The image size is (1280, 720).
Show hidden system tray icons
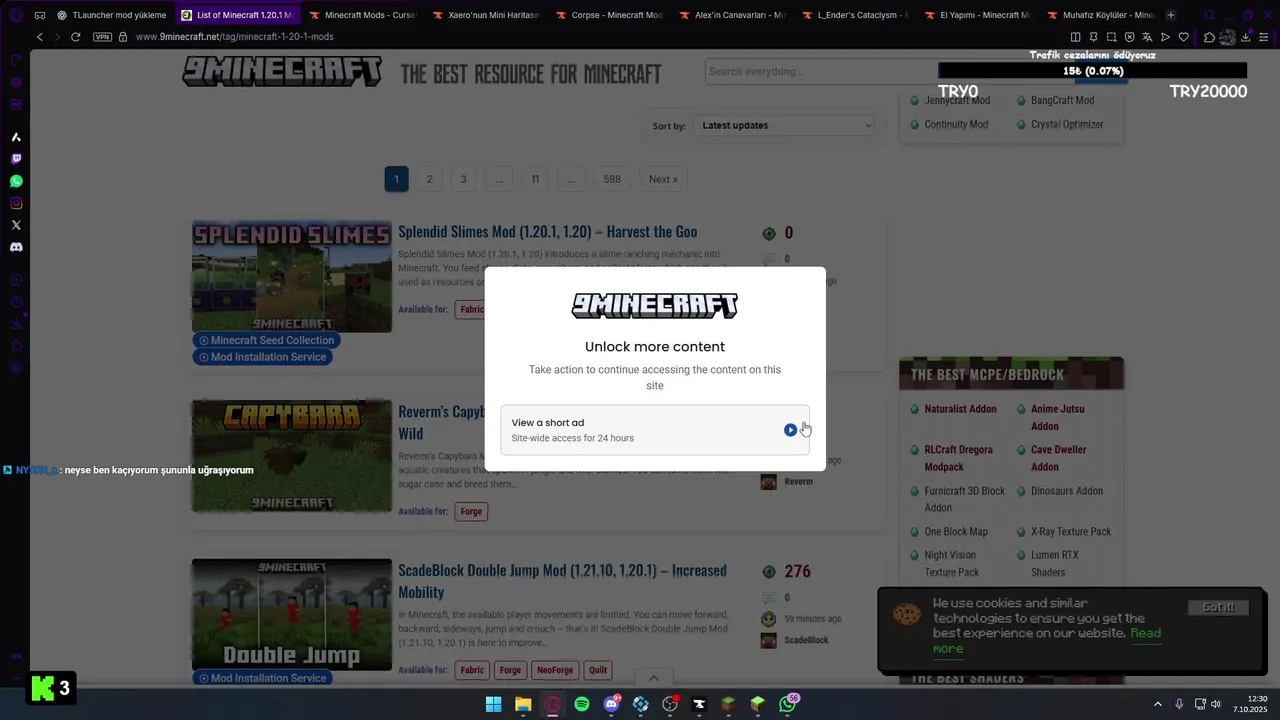[x=1158, y=704]
